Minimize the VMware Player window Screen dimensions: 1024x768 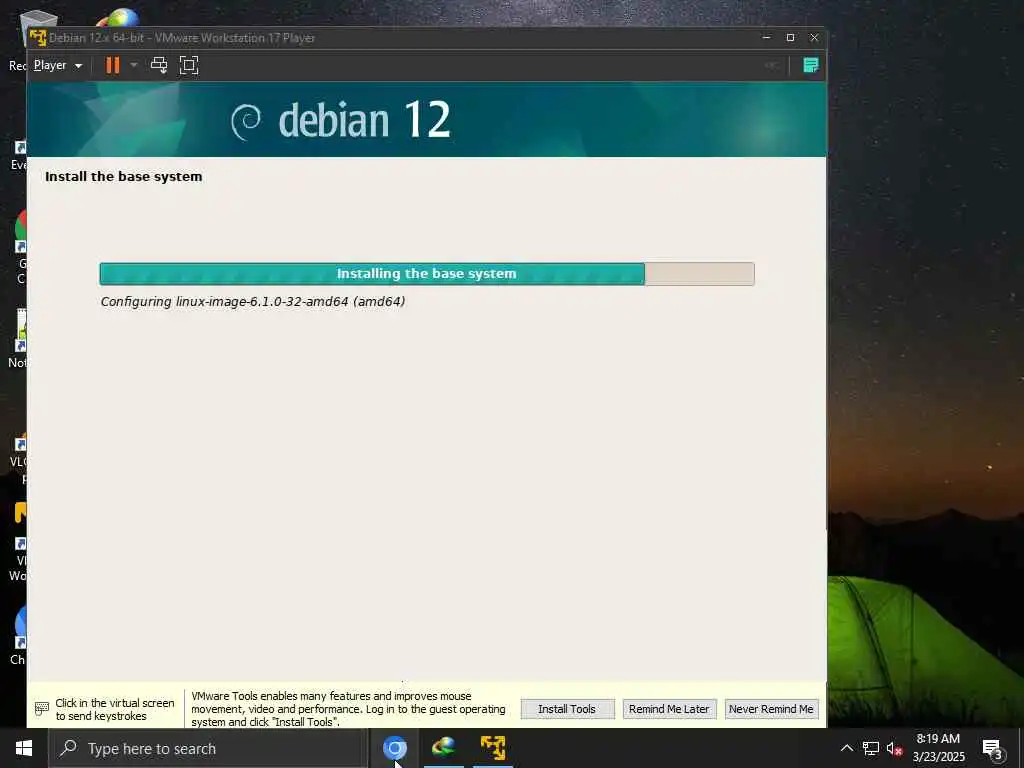(767, 38)
